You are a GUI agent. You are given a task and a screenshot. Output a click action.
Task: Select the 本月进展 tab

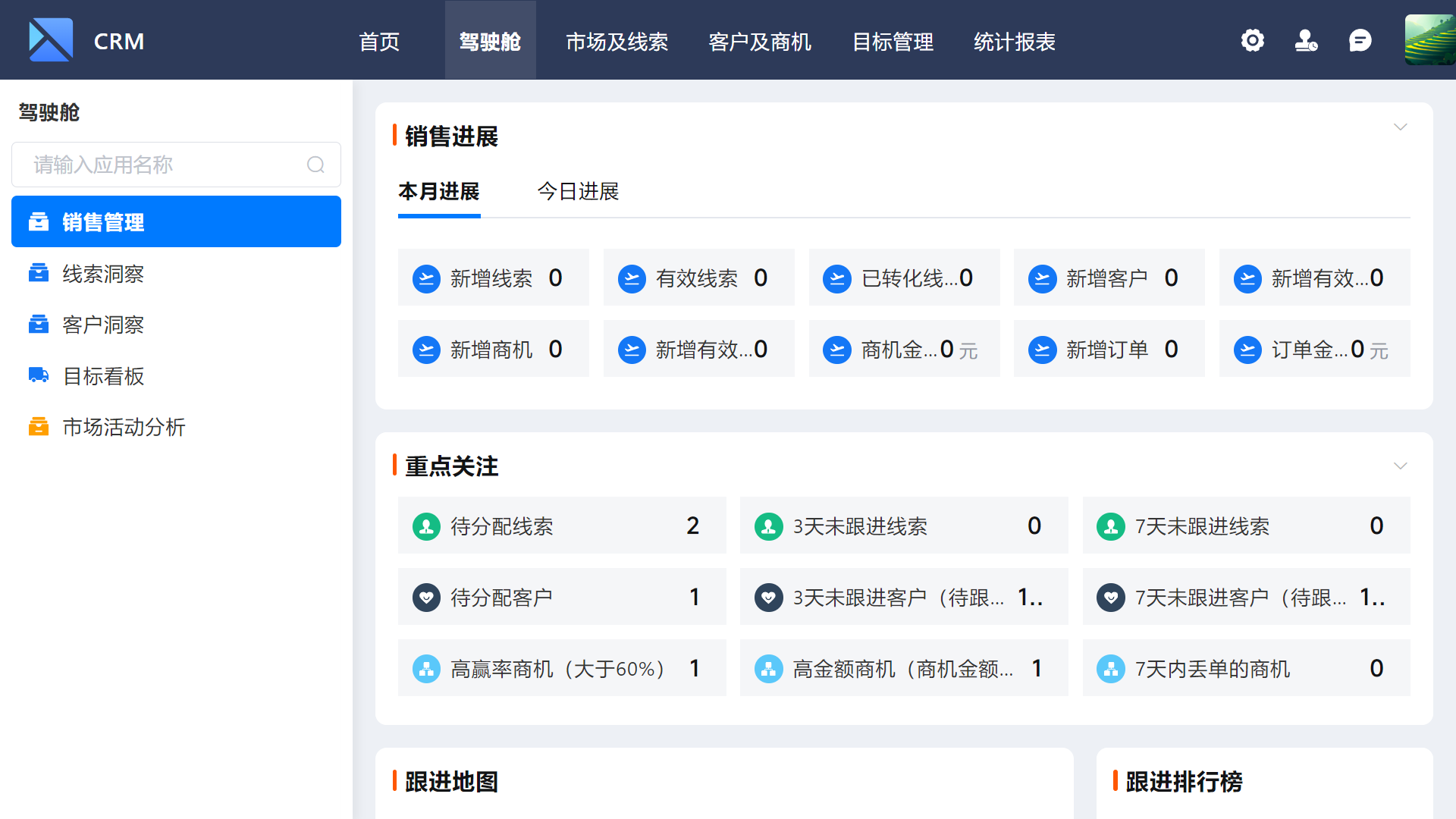click(x=438, y=192)
